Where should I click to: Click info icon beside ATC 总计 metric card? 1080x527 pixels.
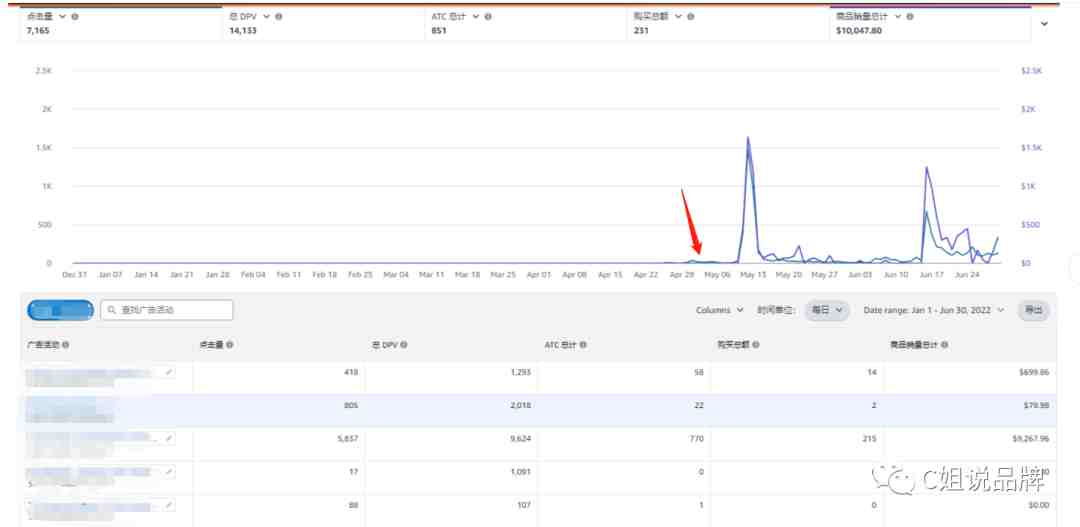pos(488,17)
